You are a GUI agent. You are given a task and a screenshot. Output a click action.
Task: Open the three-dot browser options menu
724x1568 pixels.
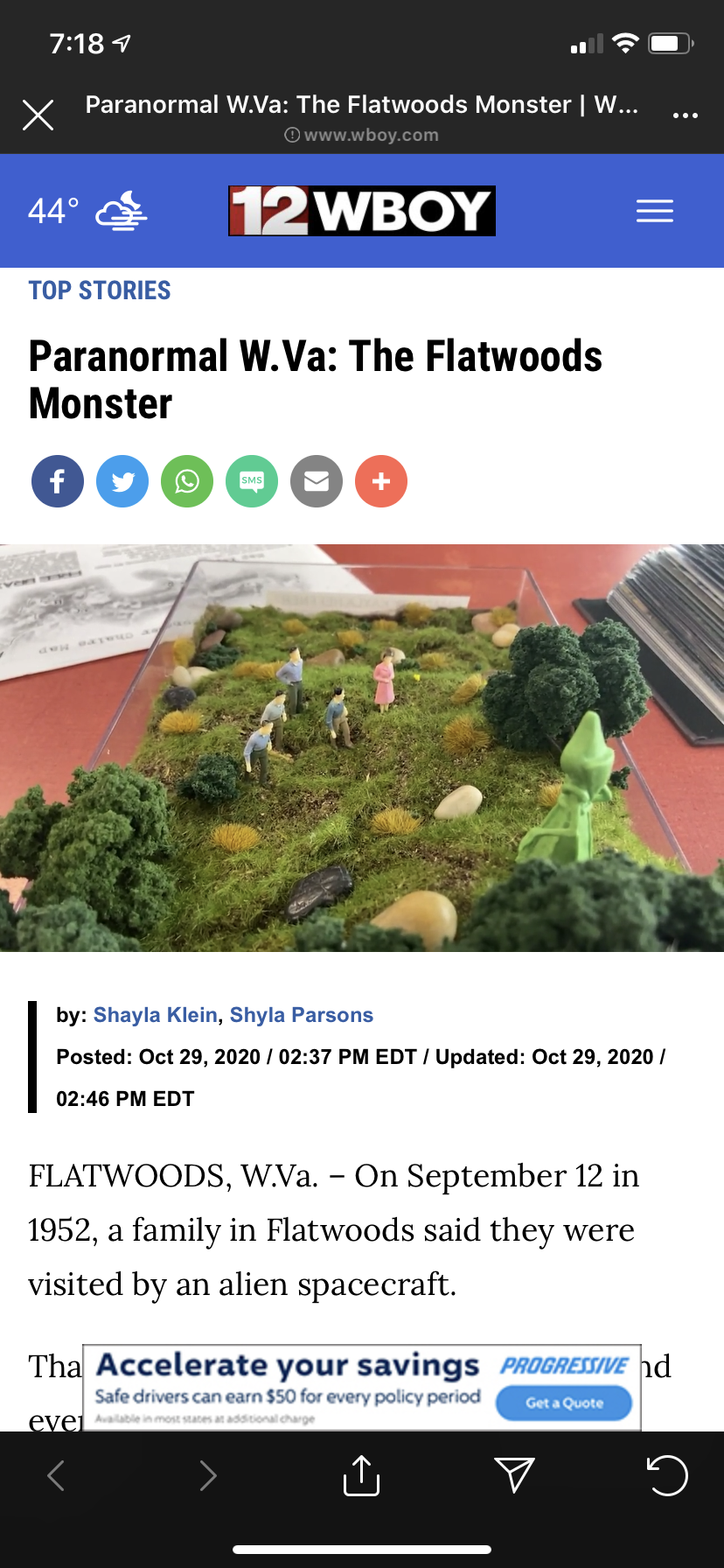(686, 115)
